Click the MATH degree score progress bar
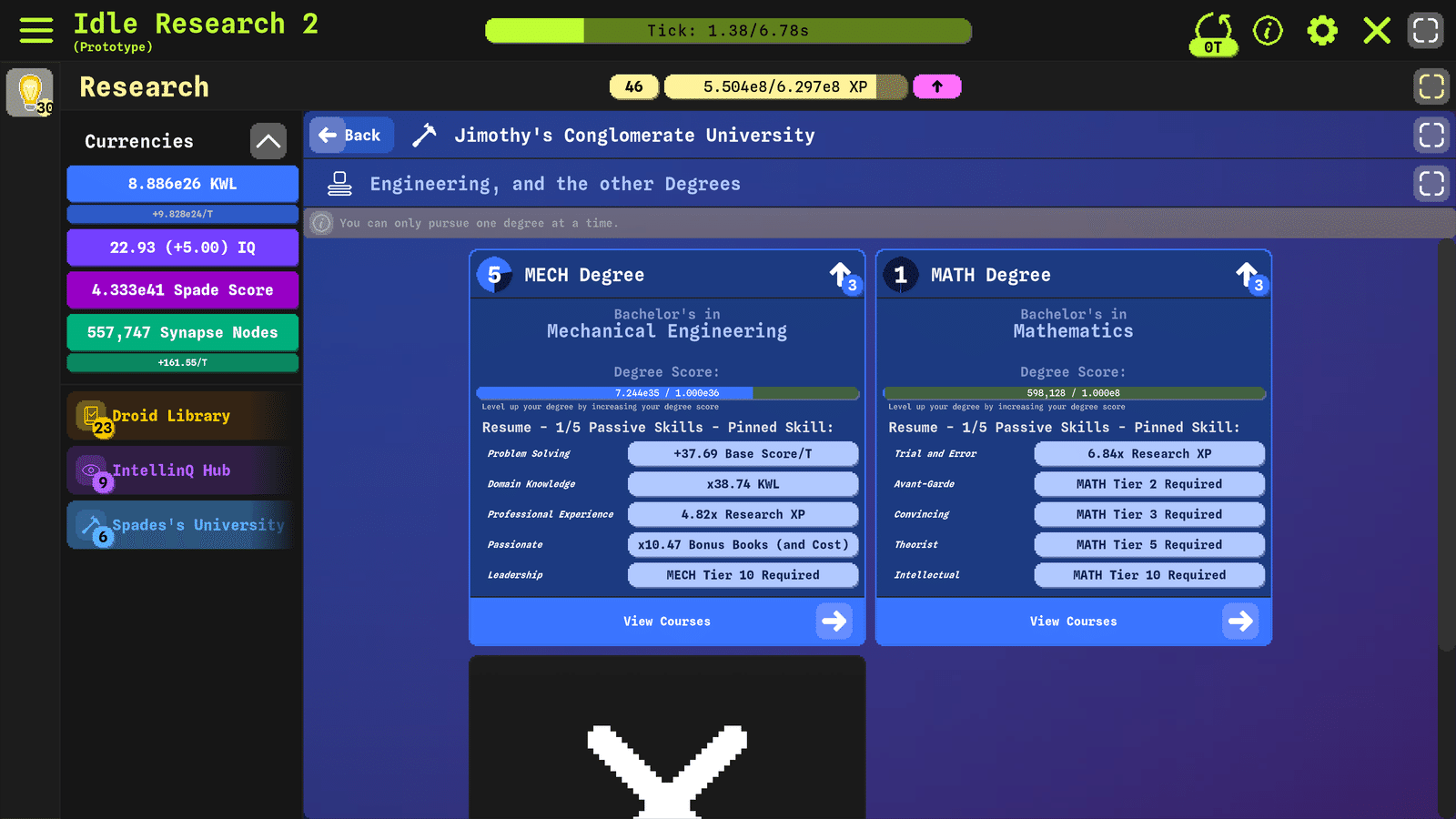 tap(1075, 393)
